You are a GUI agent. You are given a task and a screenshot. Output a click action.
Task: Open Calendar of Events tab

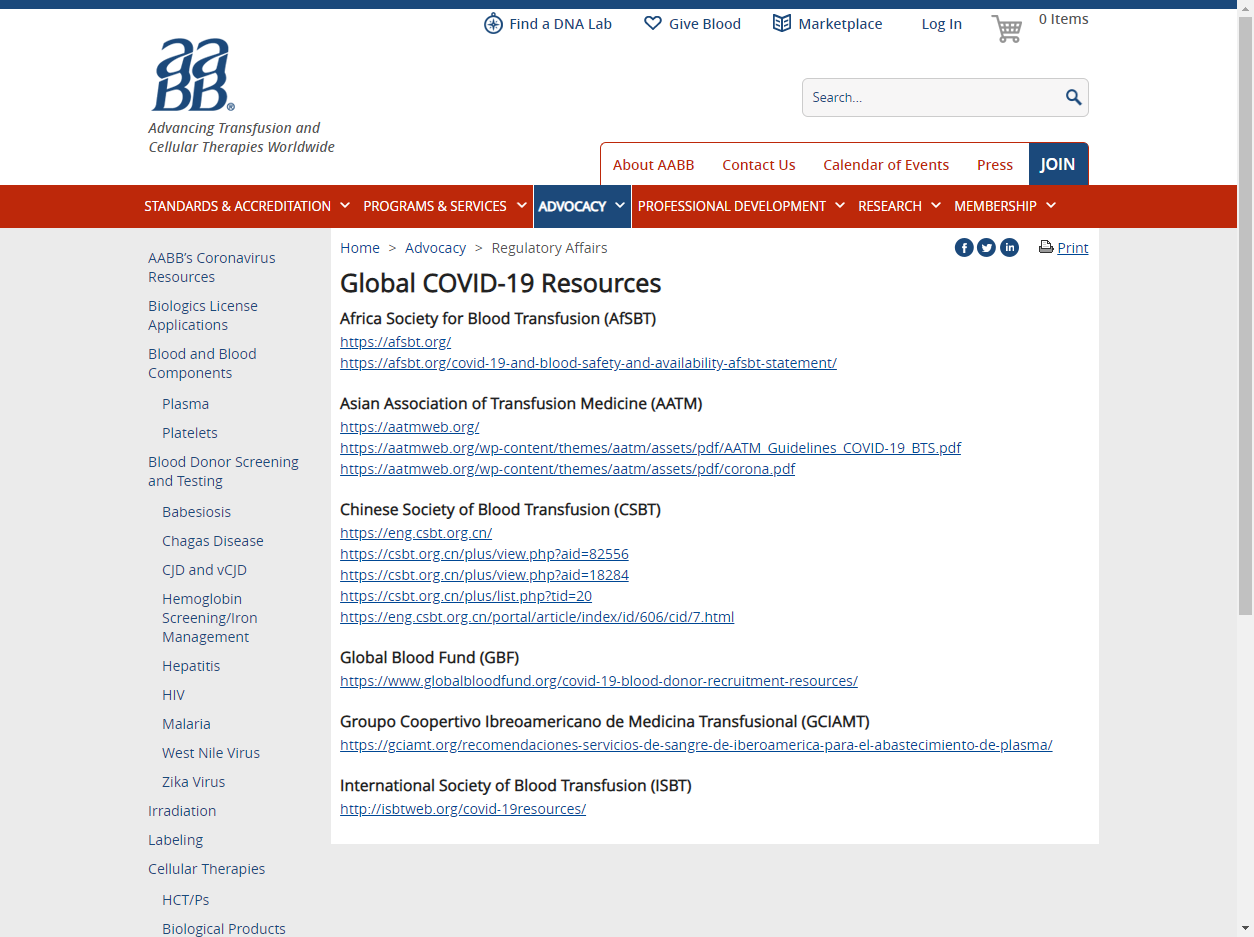point(886,165)
